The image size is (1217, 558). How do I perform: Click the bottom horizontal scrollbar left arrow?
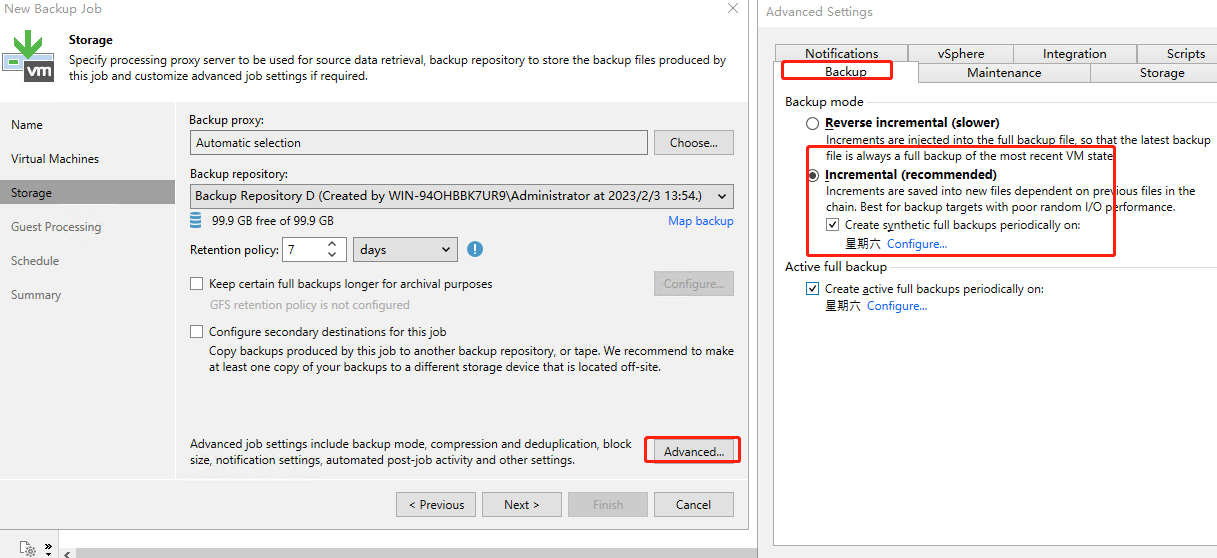68,552
